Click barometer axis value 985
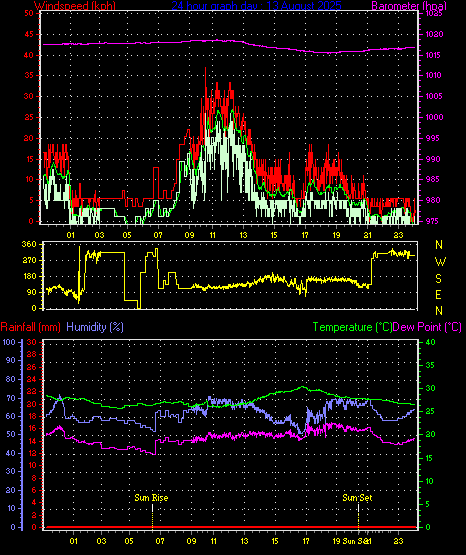 click(x=433, y=179)
